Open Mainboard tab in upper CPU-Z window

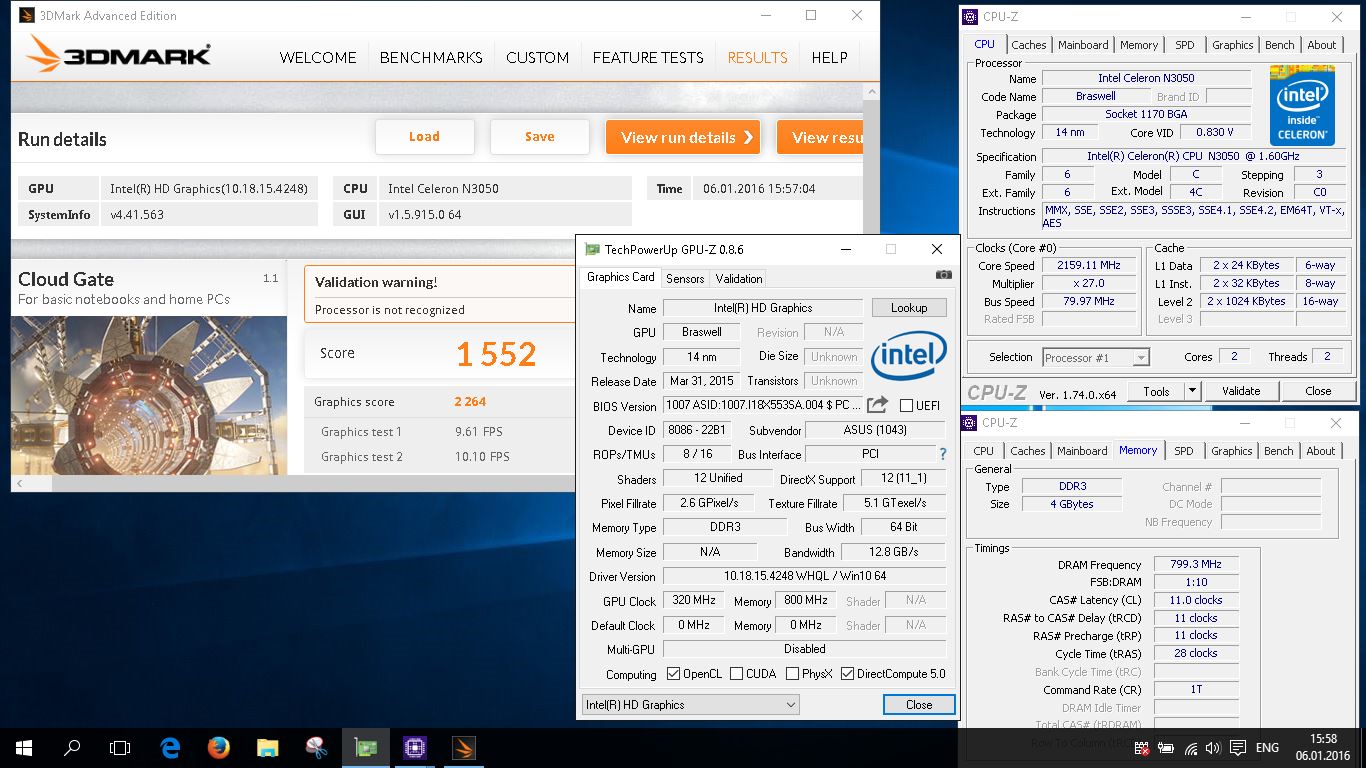[x=1083, y=45]
